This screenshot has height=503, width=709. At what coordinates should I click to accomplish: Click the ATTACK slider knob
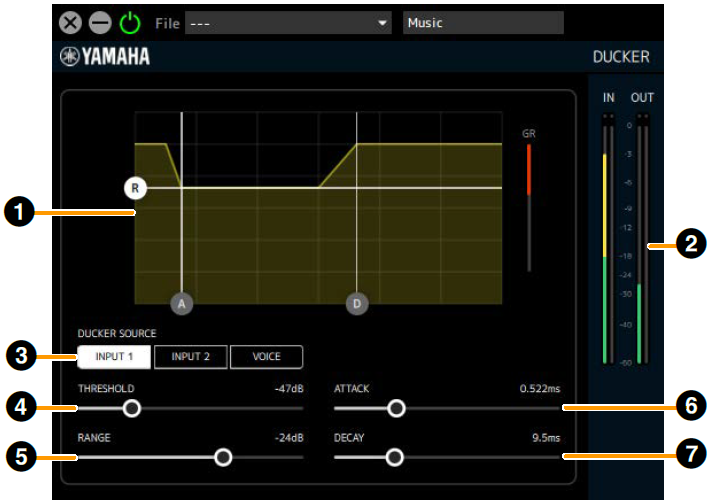[x=396, y=408]
